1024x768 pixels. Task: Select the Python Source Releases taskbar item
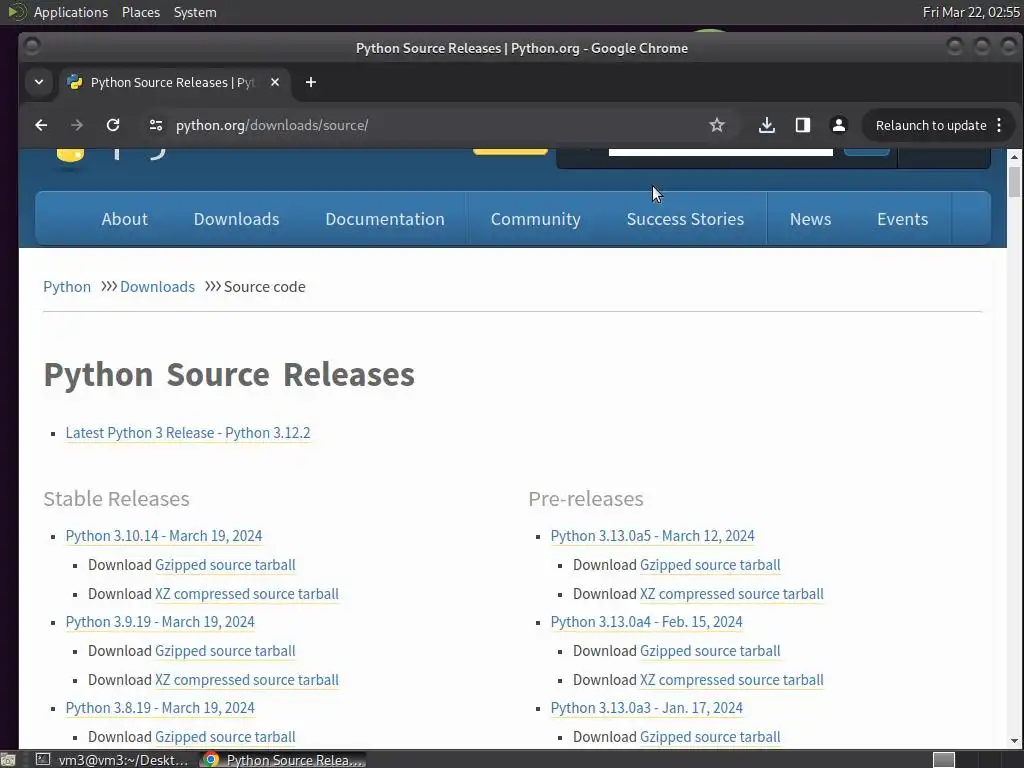[283, 760]
